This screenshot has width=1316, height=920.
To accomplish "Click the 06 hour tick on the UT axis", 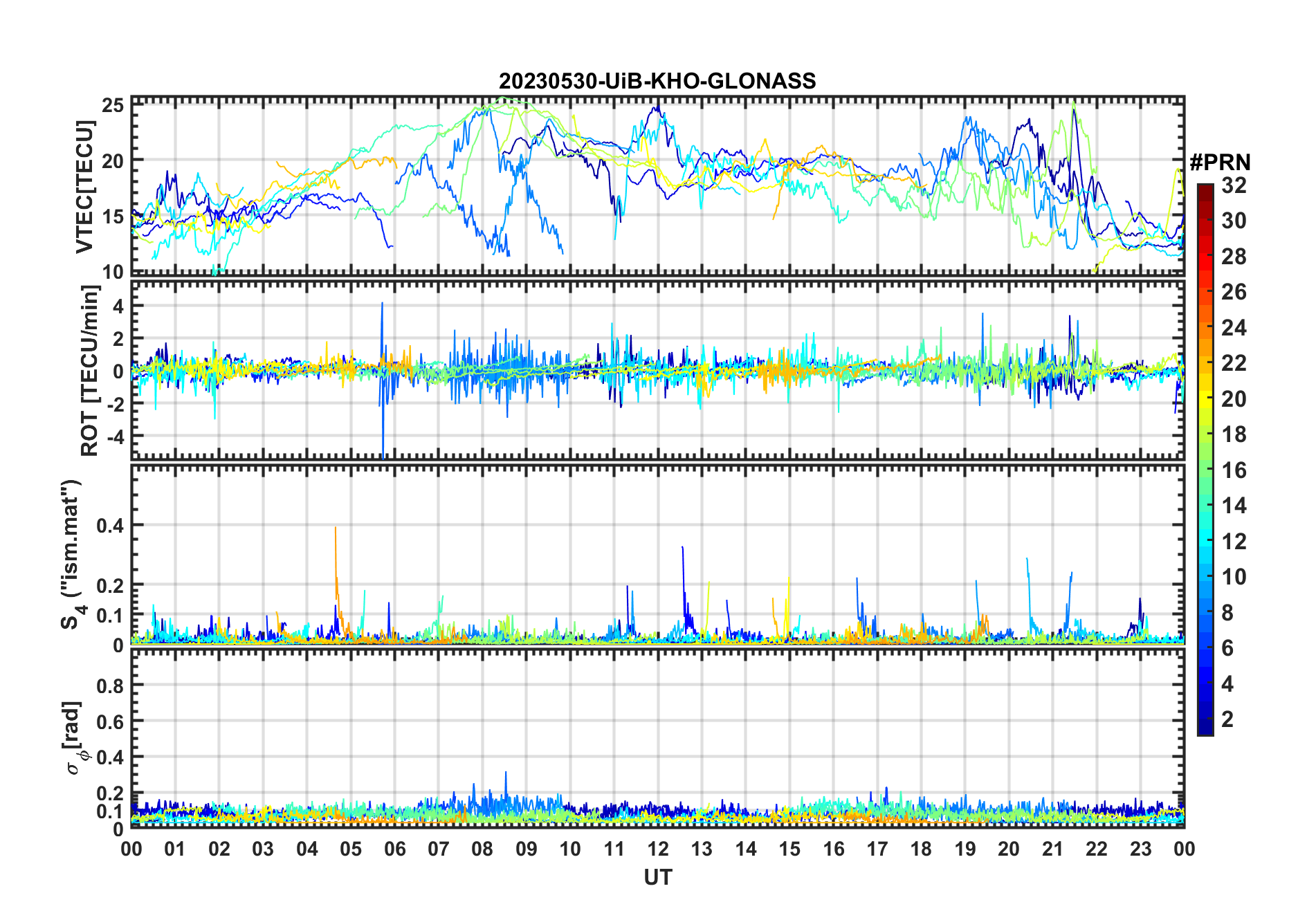I will pyautogui.click(x=395, y=849).
